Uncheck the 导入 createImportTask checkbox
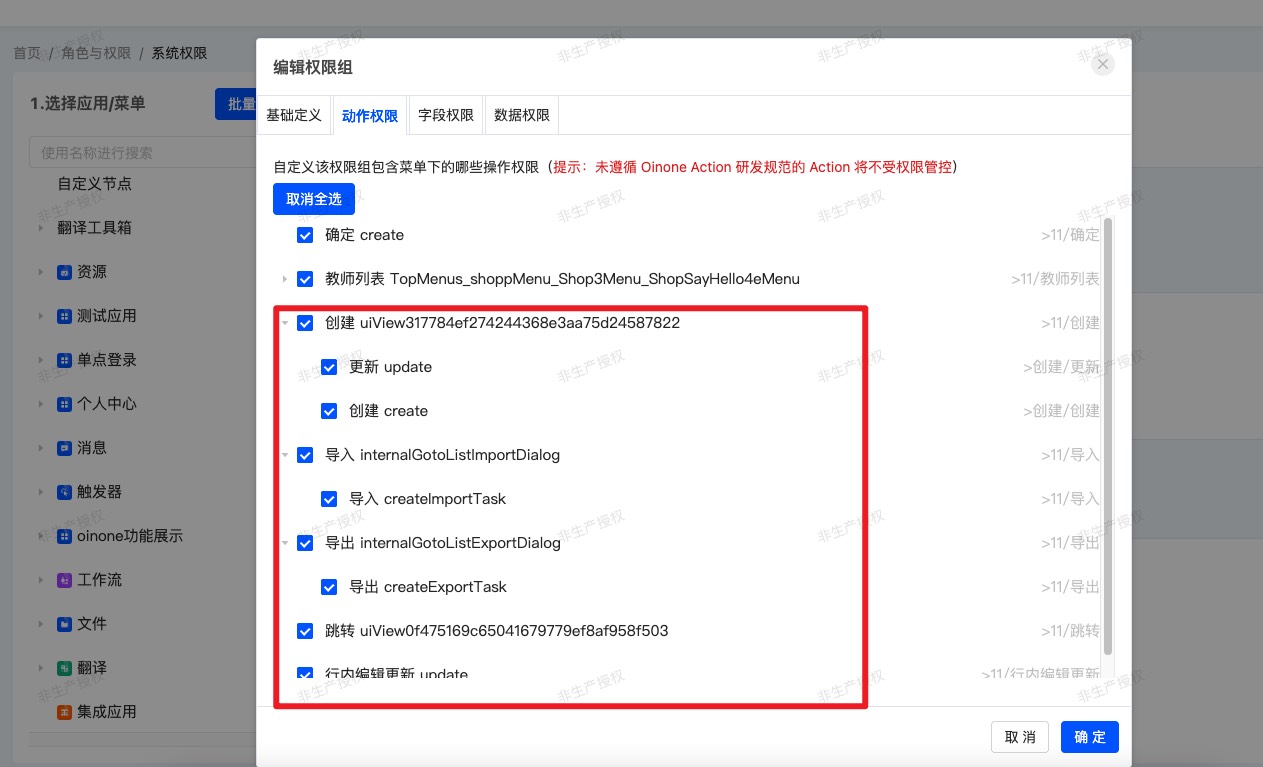1263x767 pixels. [329, 499]
